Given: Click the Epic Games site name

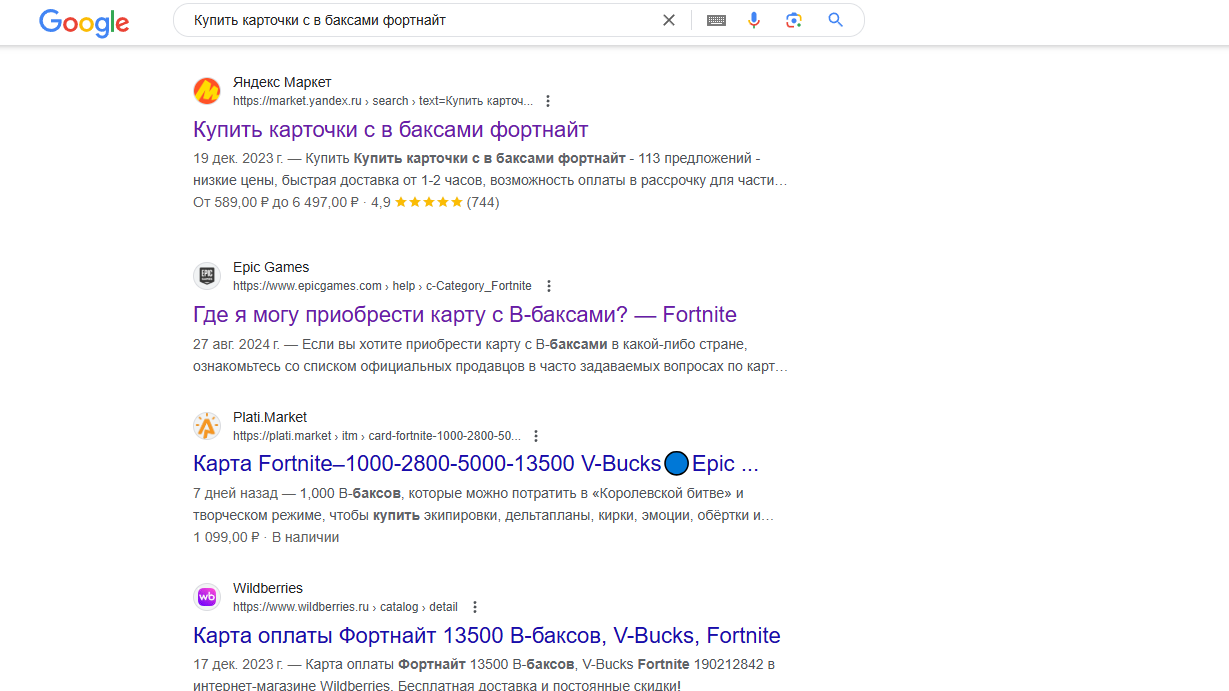Looking at the screenshot, I should 271,267.
